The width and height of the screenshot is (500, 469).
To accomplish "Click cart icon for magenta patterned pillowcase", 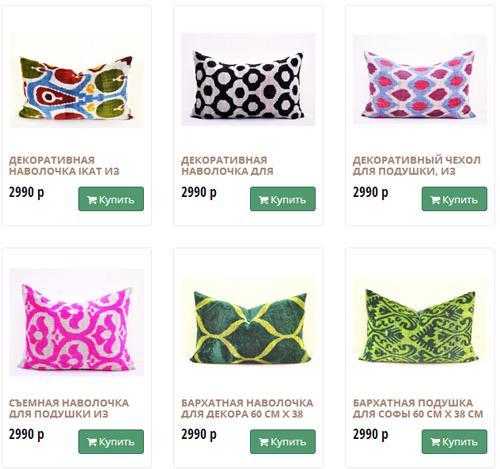I will point(92,442).
